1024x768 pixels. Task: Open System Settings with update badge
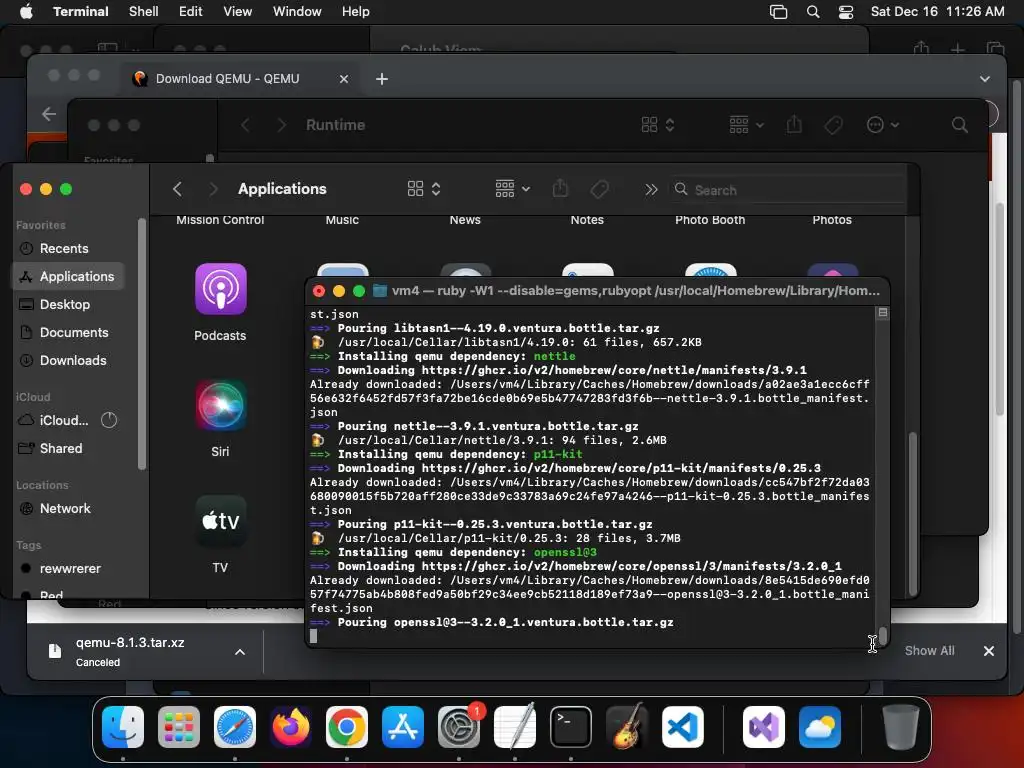tap(459, 727)
